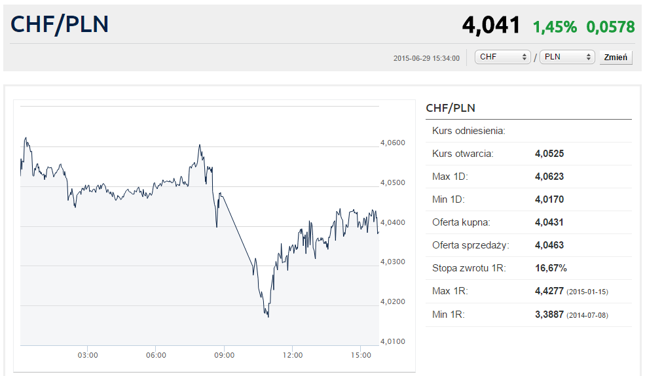The height and width of the screenshot is (376, 645).
Task: Click the bid value 4,0431
Action: point(549,223)
